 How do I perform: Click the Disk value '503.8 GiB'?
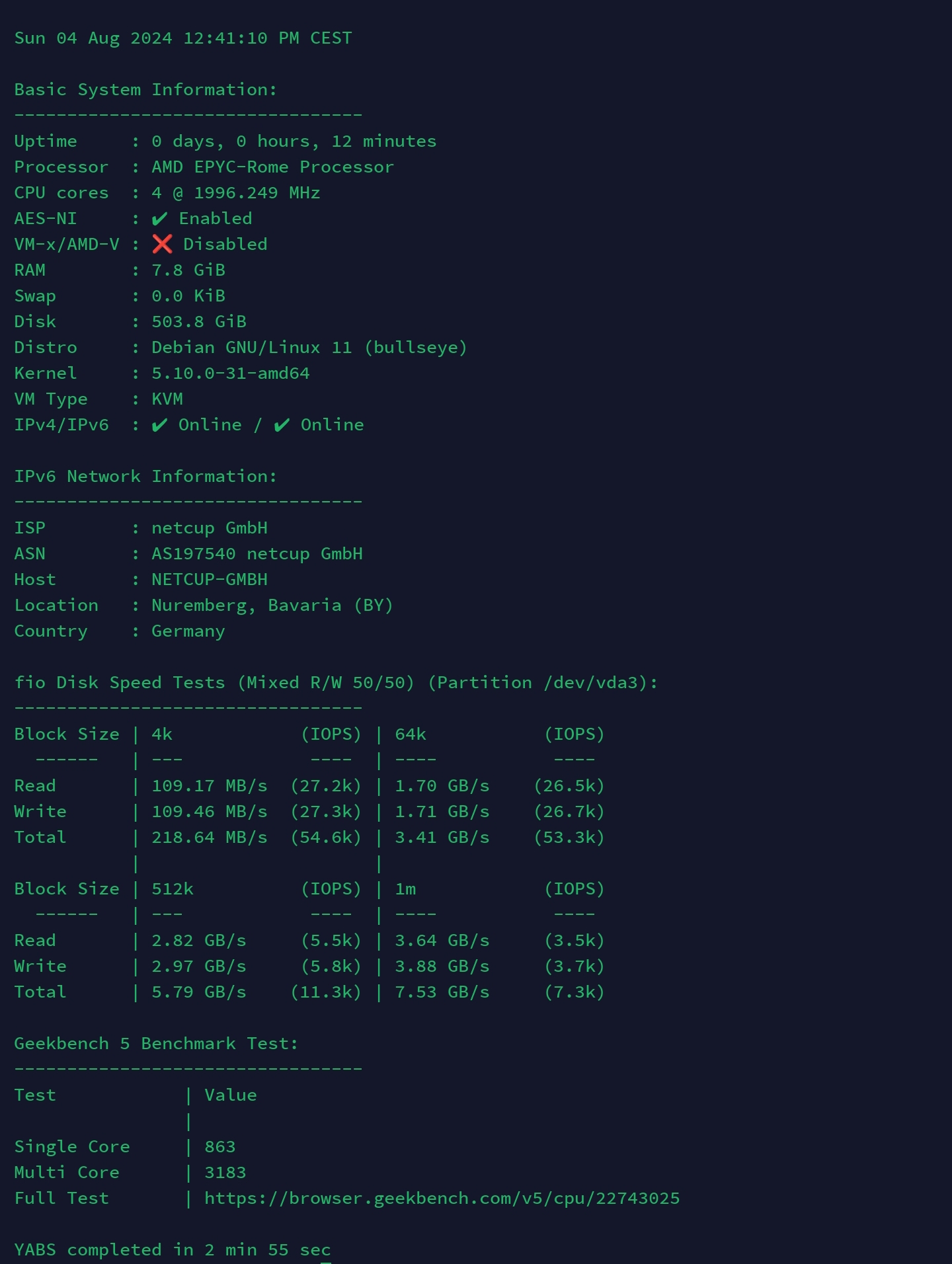pos(199,322)
